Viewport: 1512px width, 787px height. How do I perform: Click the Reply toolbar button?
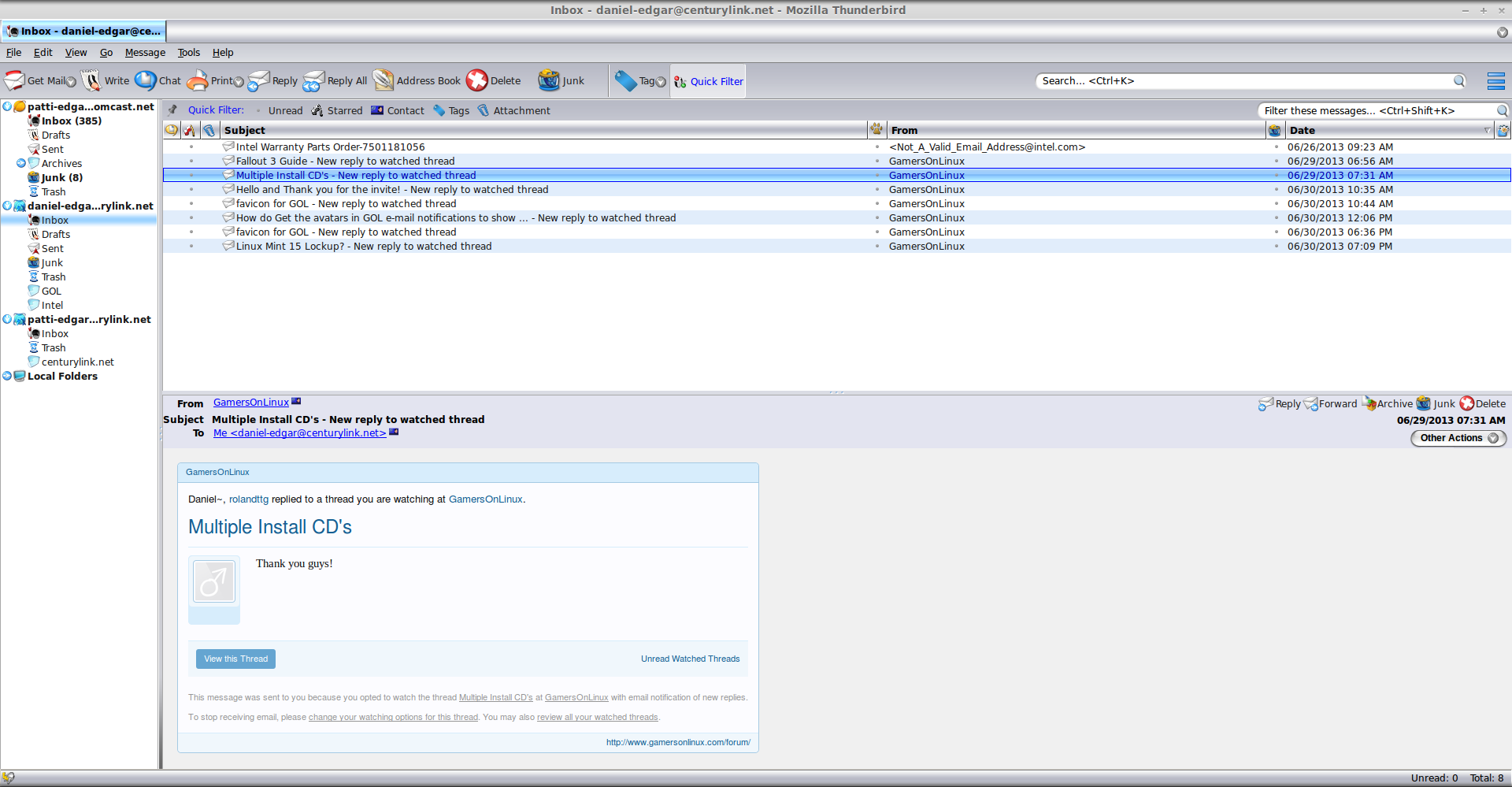coord(272,80)
